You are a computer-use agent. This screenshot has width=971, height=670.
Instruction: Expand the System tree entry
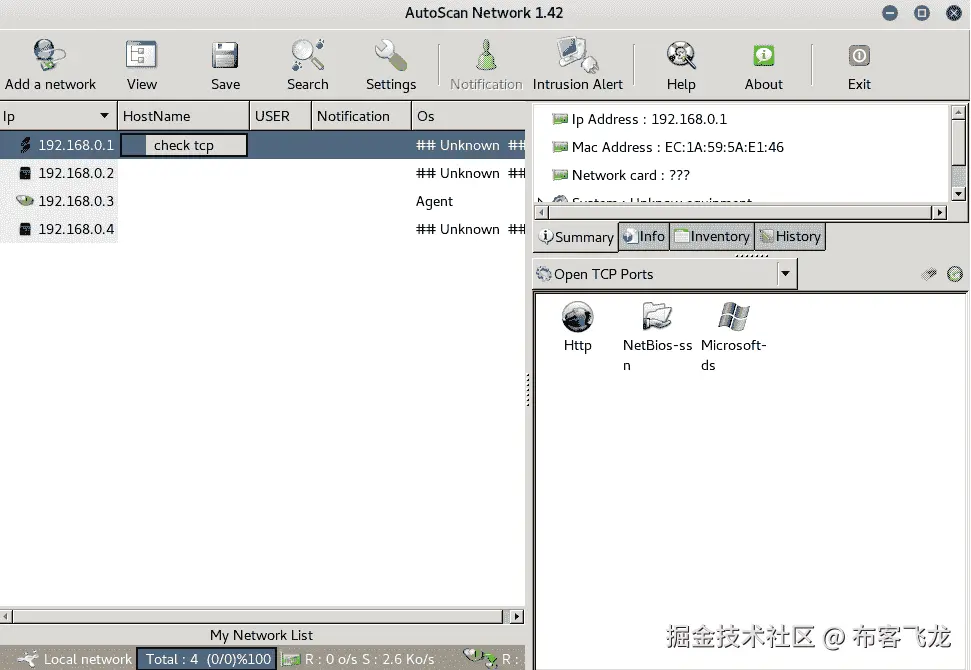pyautogui.click(x=541, y=200)
